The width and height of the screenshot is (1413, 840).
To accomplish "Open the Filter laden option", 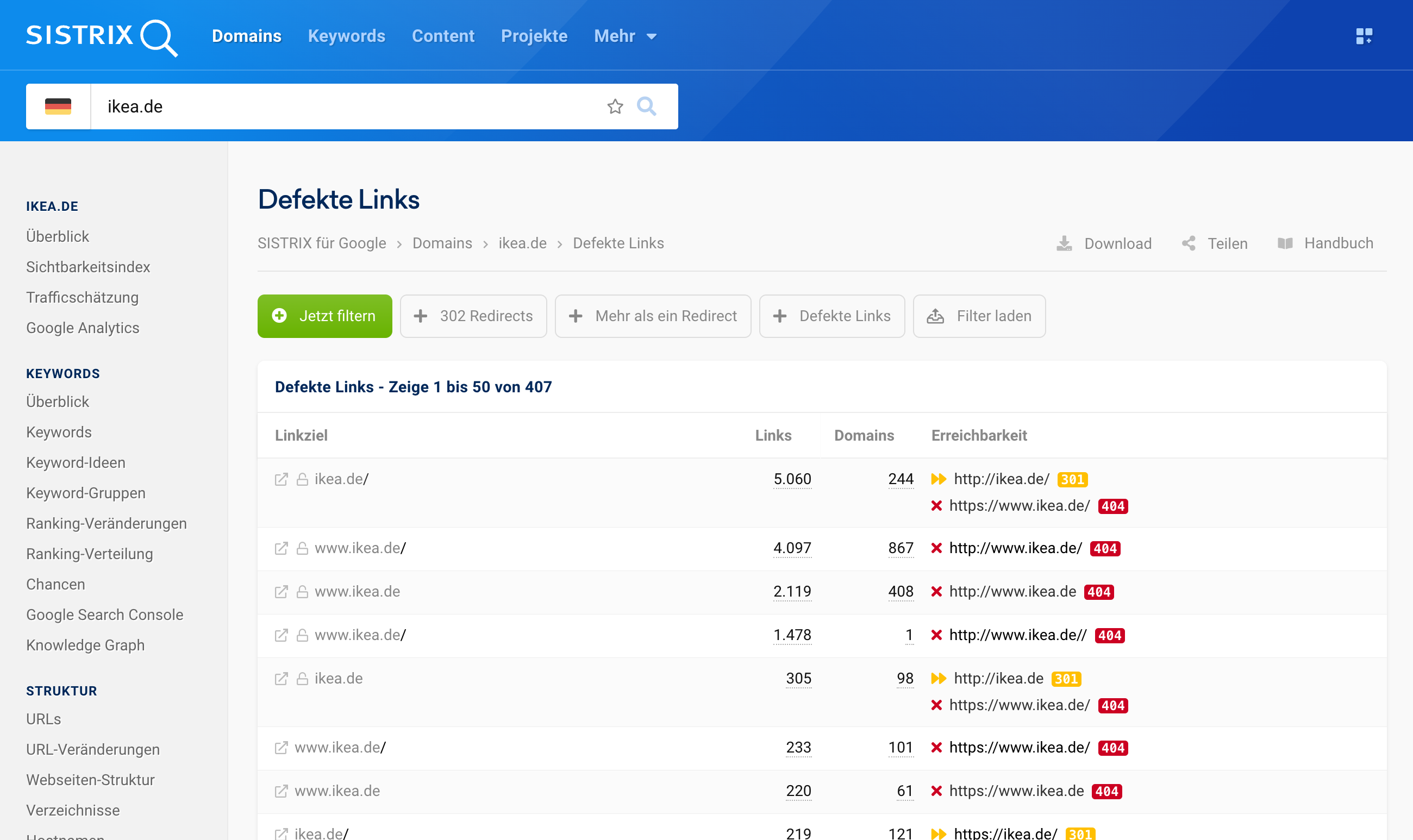I will (x=979, y=316).
